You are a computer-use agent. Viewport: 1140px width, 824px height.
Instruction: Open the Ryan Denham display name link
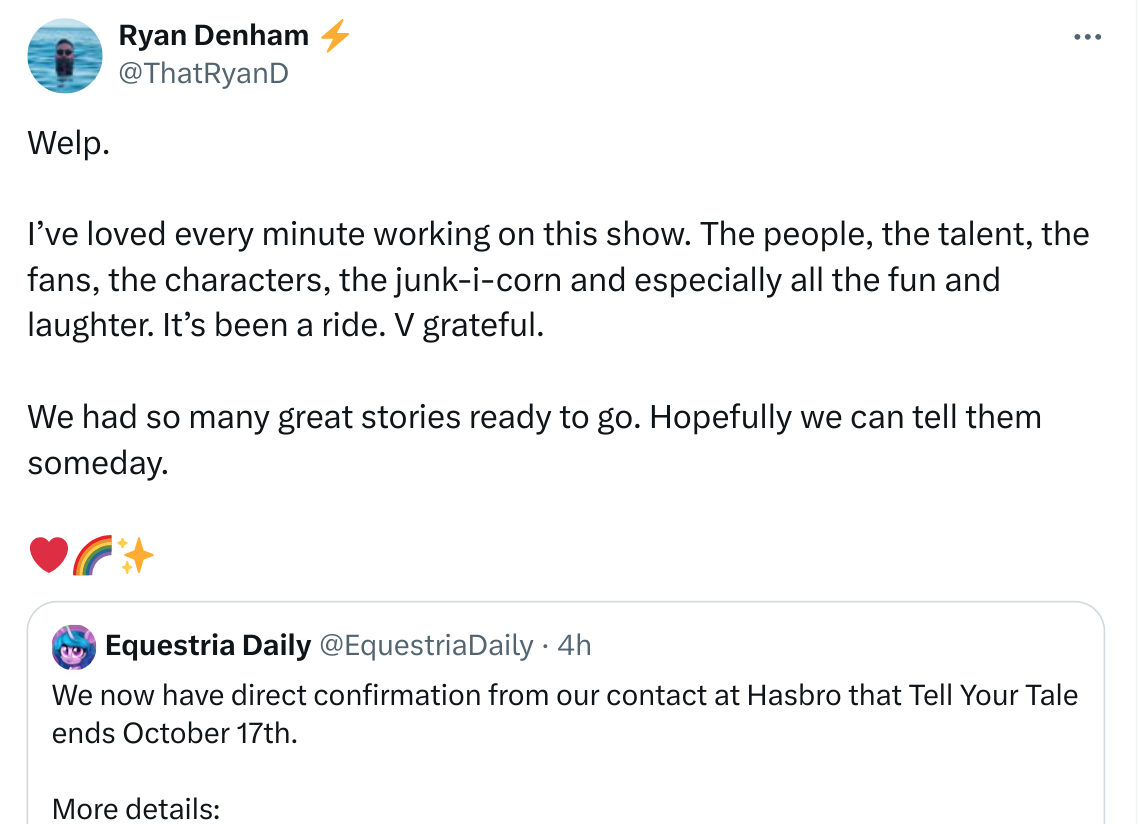point(213,36)
